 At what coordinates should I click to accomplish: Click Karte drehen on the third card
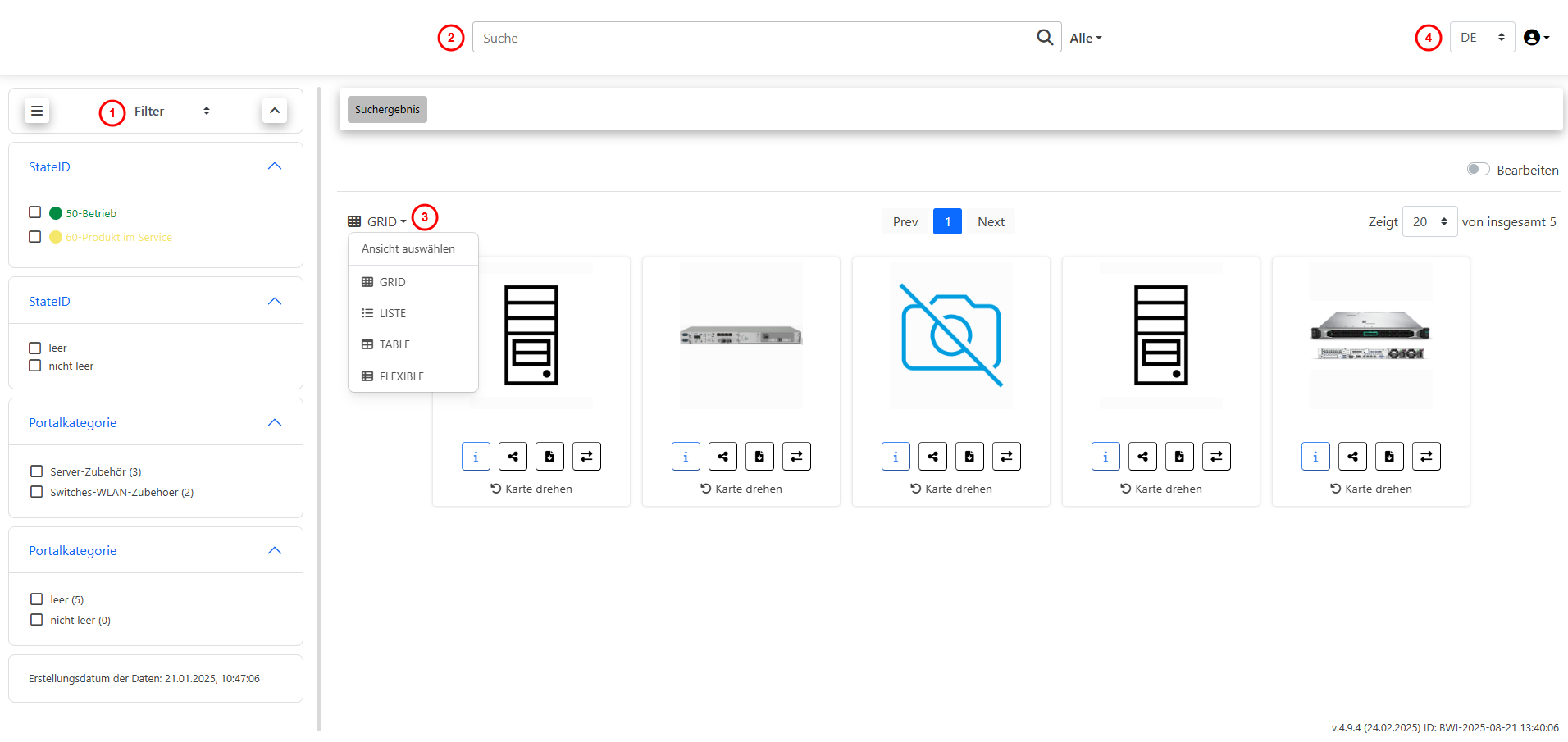click(x=951, y=489)
